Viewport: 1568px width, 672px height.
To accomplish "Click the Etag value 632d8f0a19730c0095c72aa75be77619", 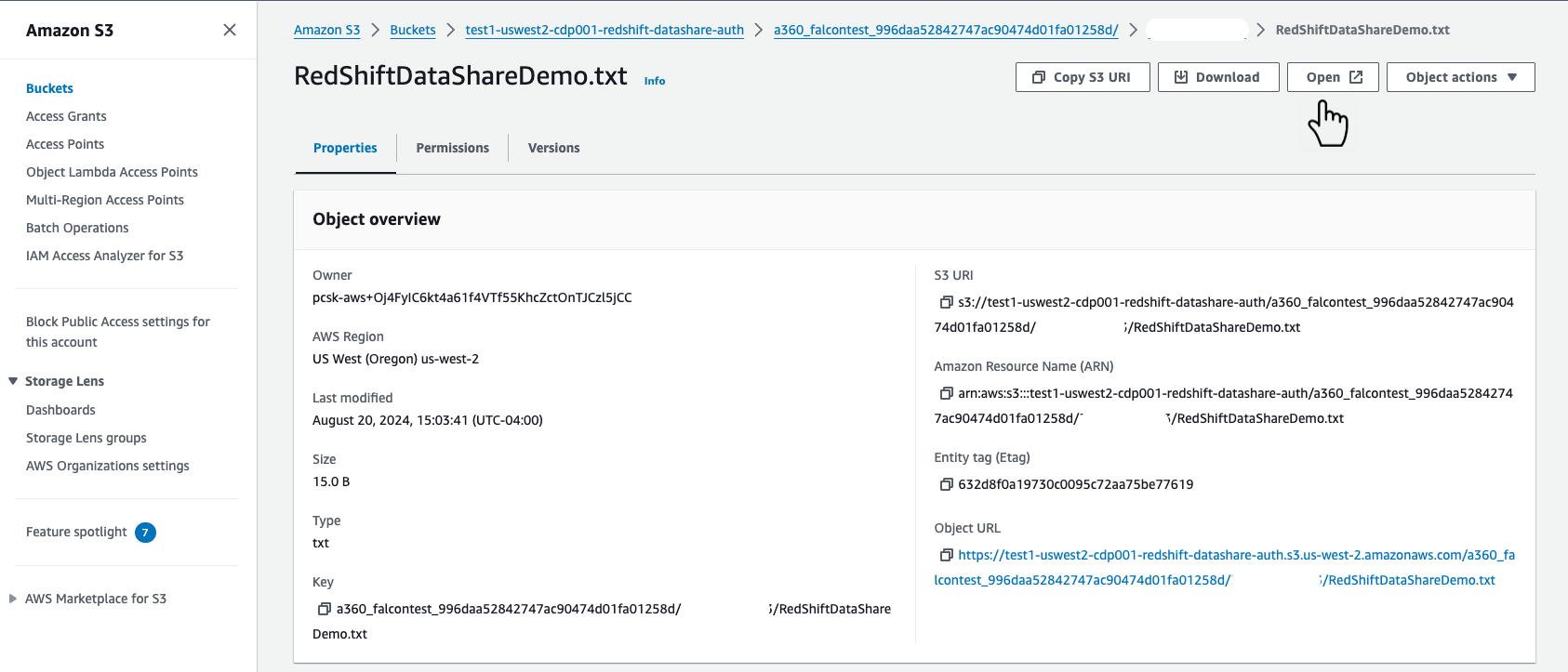I will pyautogui.click(x=1076, y=484).
